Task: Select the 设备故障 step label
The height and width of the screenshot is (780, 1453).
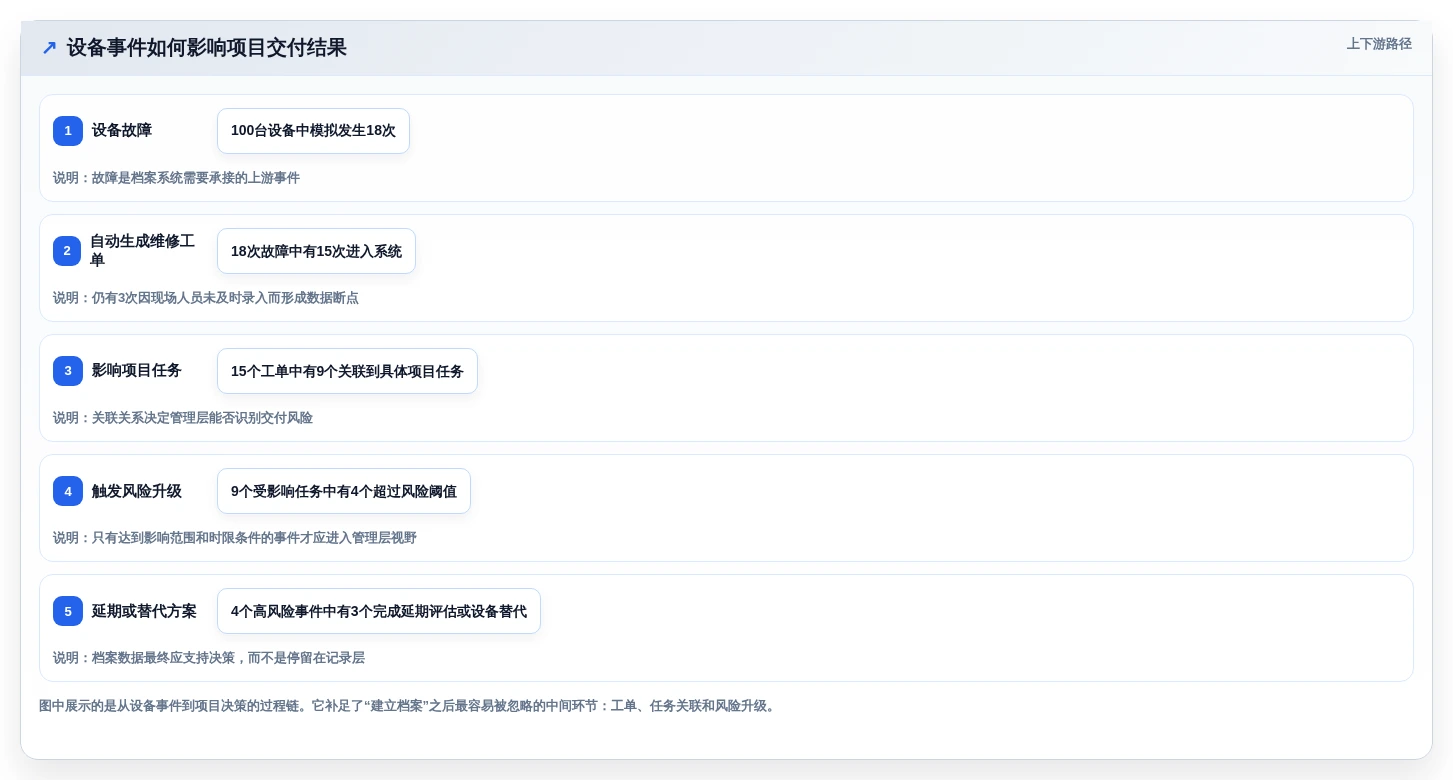Action: (122, 131)
